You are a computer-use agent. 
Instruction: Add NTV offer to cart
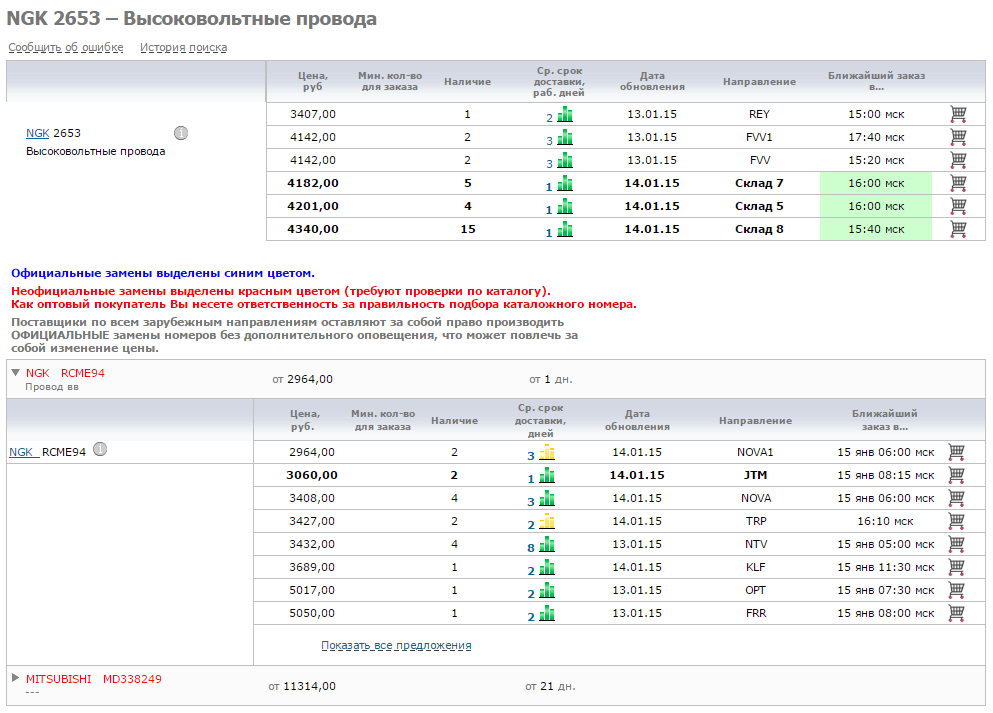click(x=956, y=543)
